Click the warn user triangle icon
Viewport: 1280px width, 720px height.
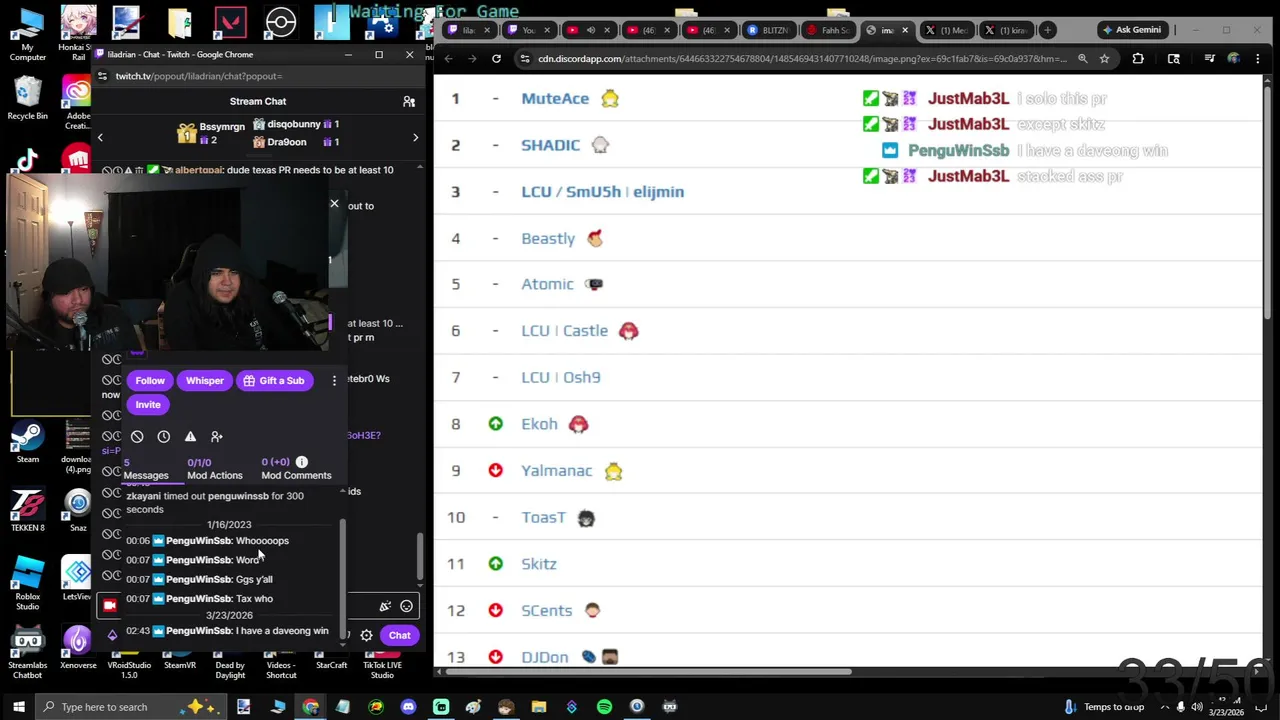click(x=190, y=437)
